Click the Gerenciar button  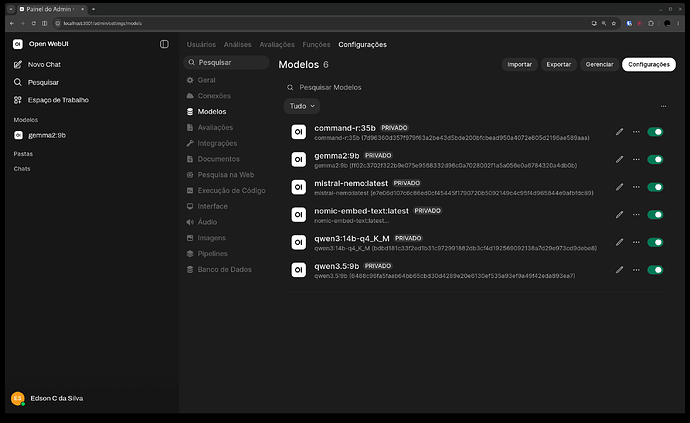point(599,64)
